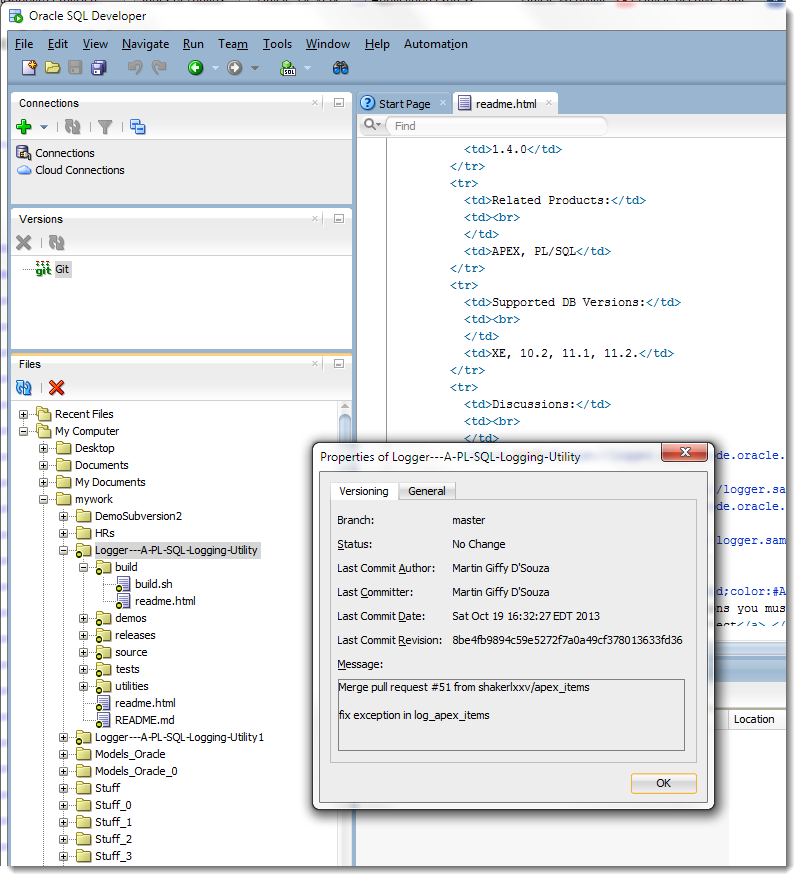Select Cloud Connections node
Image resolution: width=801 pixels, height=881 pixels.
click(x=80, y=170)
